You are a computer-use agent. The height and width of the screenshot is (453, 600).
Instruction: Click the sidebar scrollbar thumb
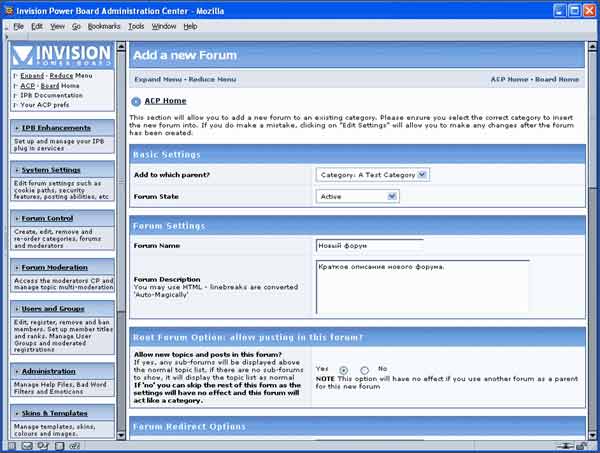pos(121,181)
